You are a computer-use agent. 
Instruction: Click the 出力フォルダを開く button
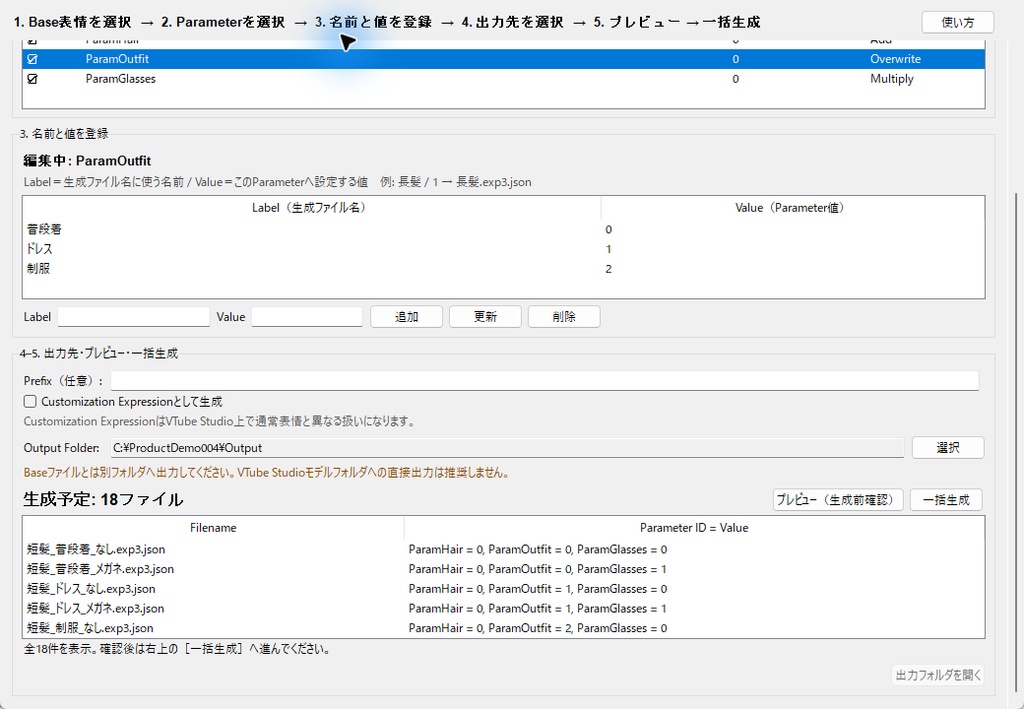[x=938, y=675]
